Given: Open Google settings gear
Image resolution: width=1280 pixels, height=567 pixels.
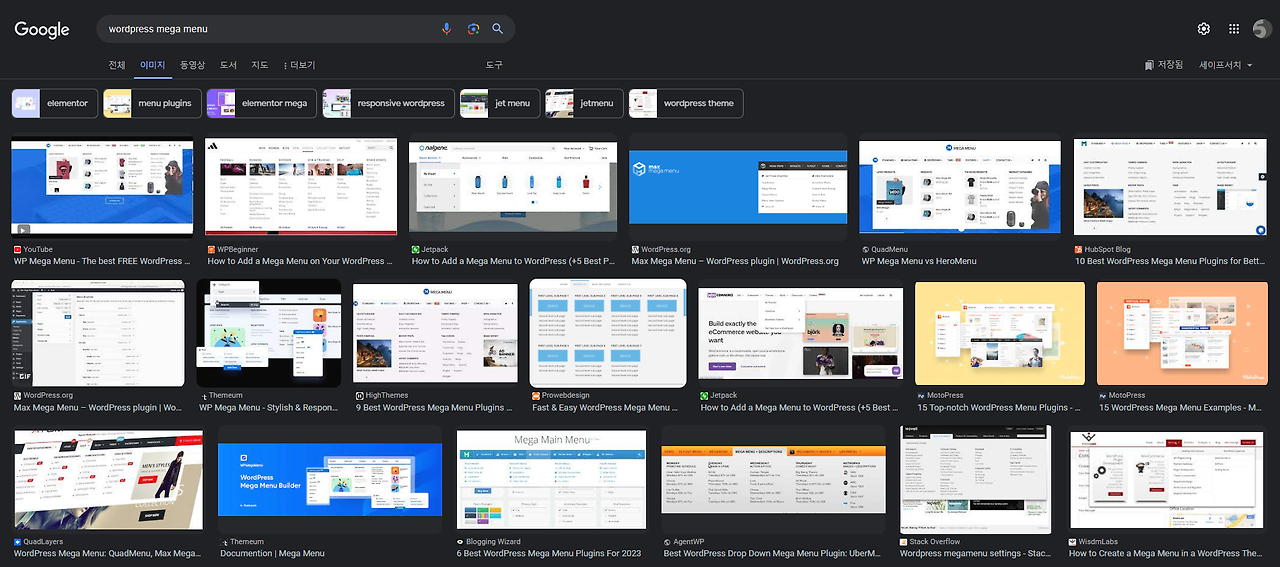Looking at the screenshot, I should [1204, 29].
